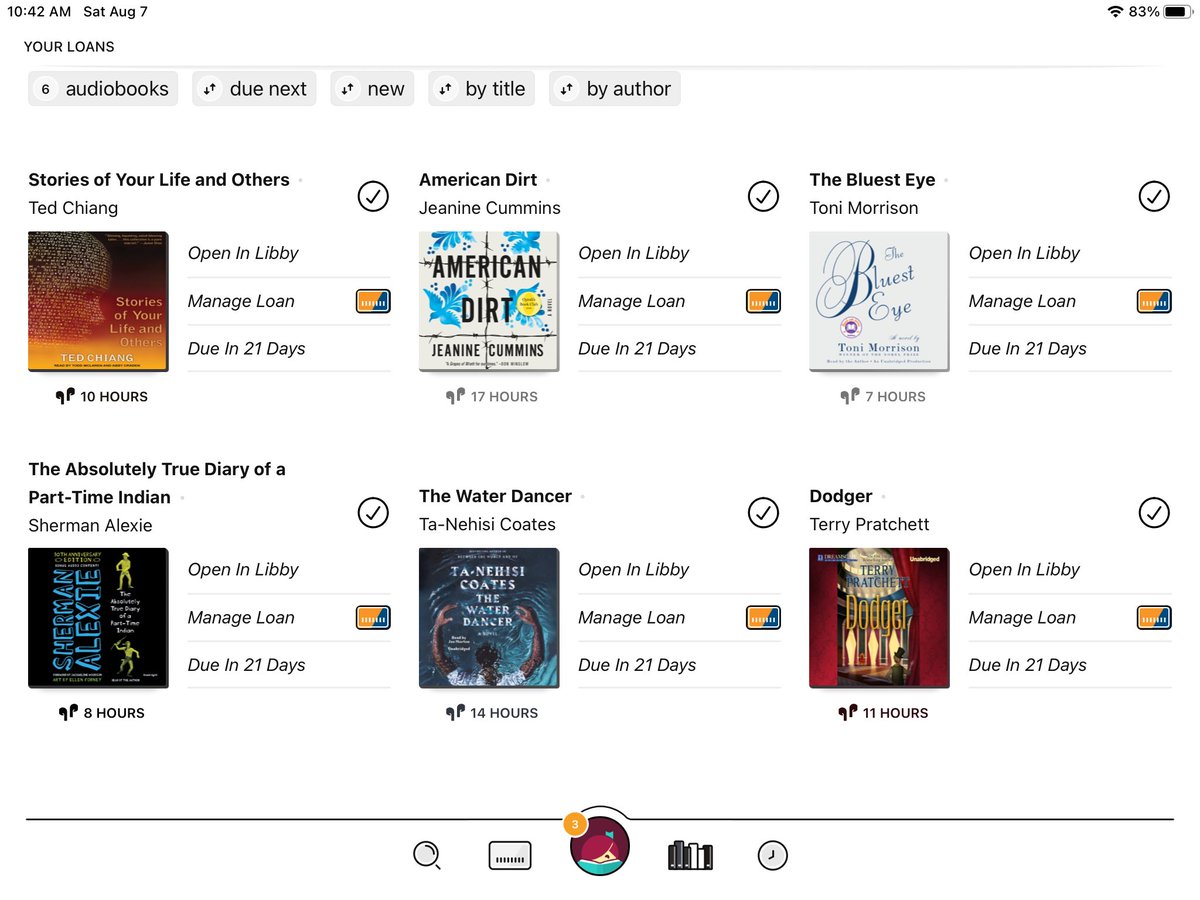Tap the Wi-Fi icon in status bar
1200x900 pixels.
click(1115, 12)
